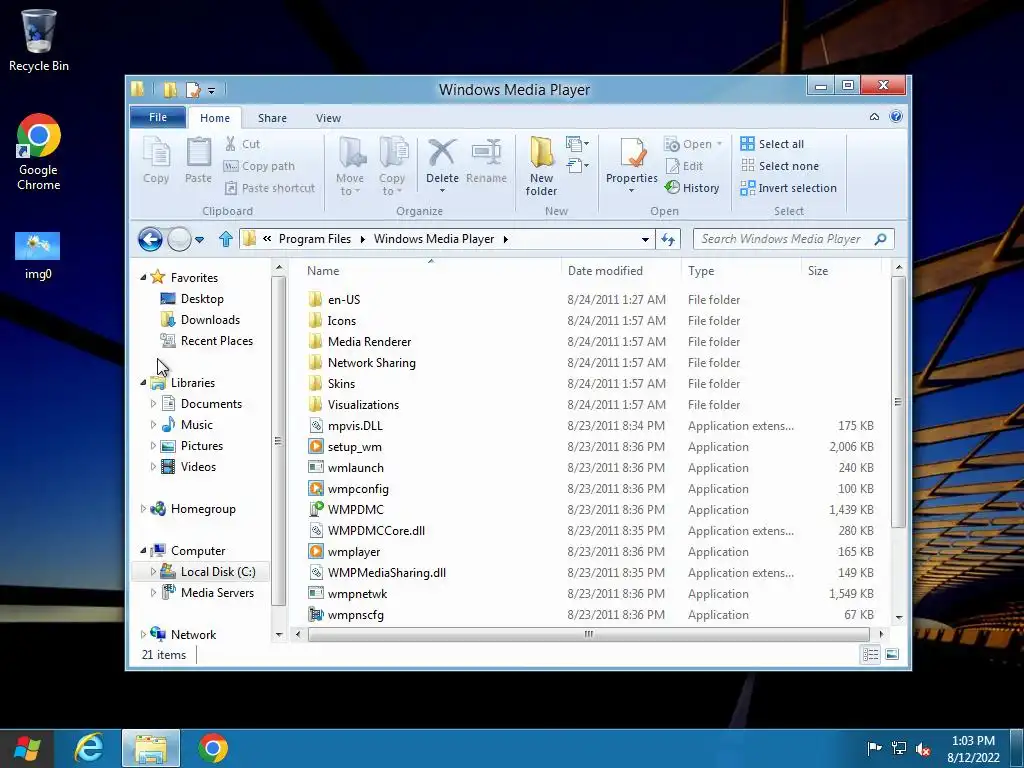Image resolution: width=1024 pixels, height=768 pixels.
Task: Click the History icon in ribbon
Action: 672,187
